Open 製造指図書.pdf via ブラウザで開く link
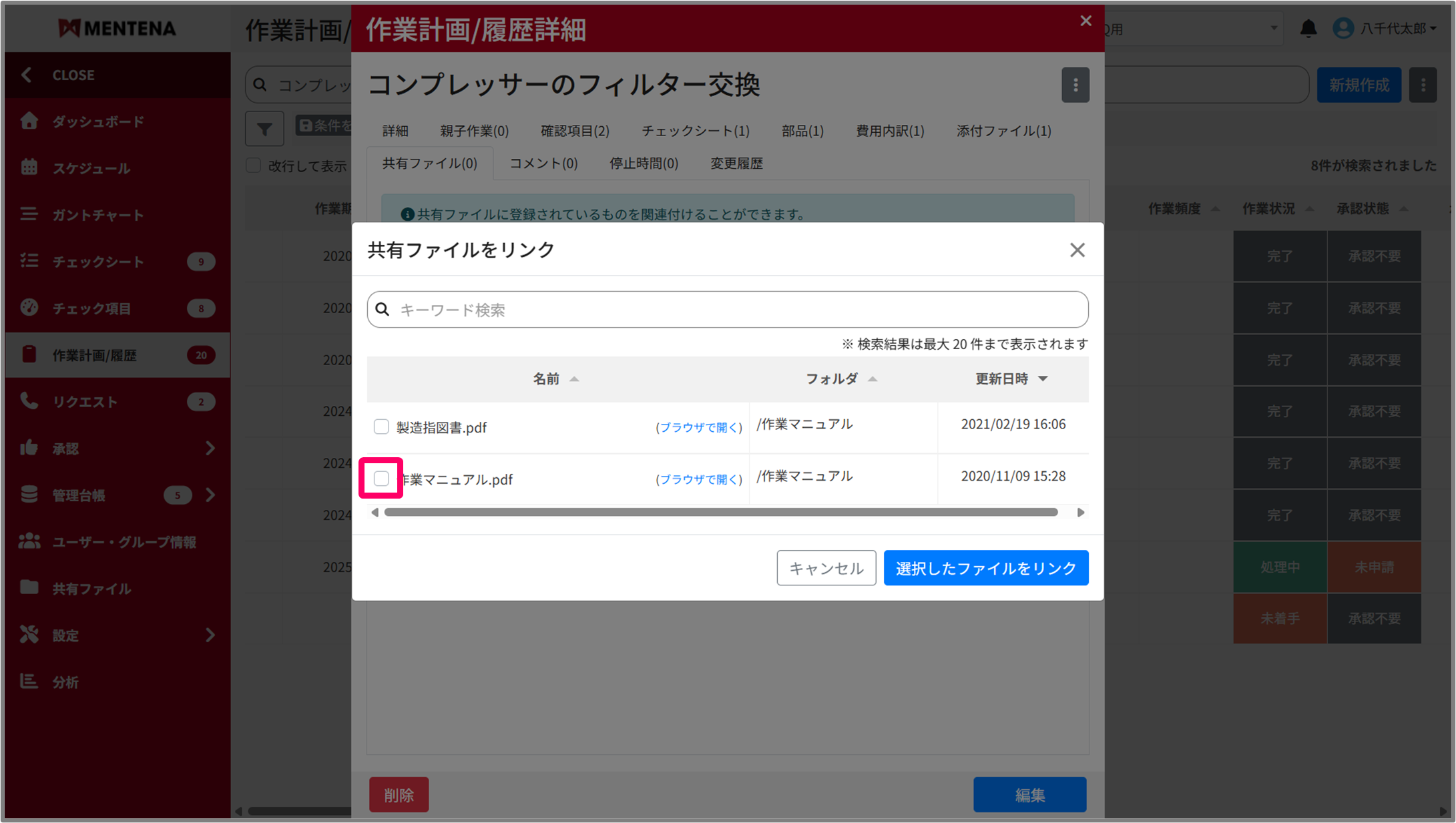 pos(699,427)
